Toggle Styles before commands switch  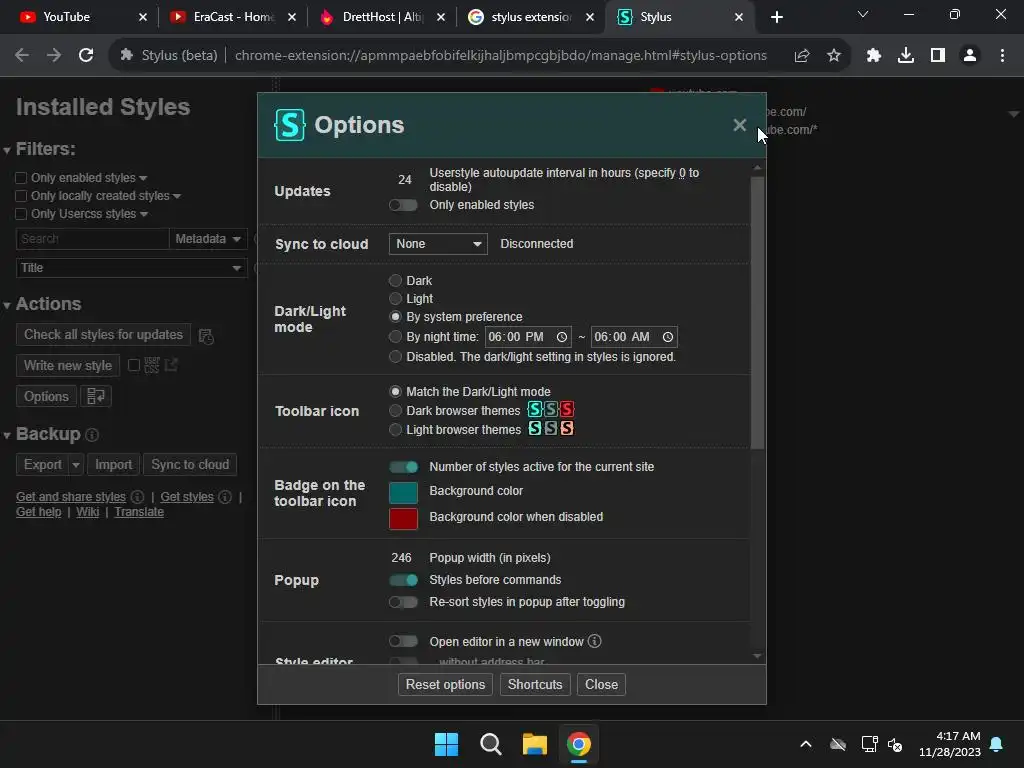[403, 580]
